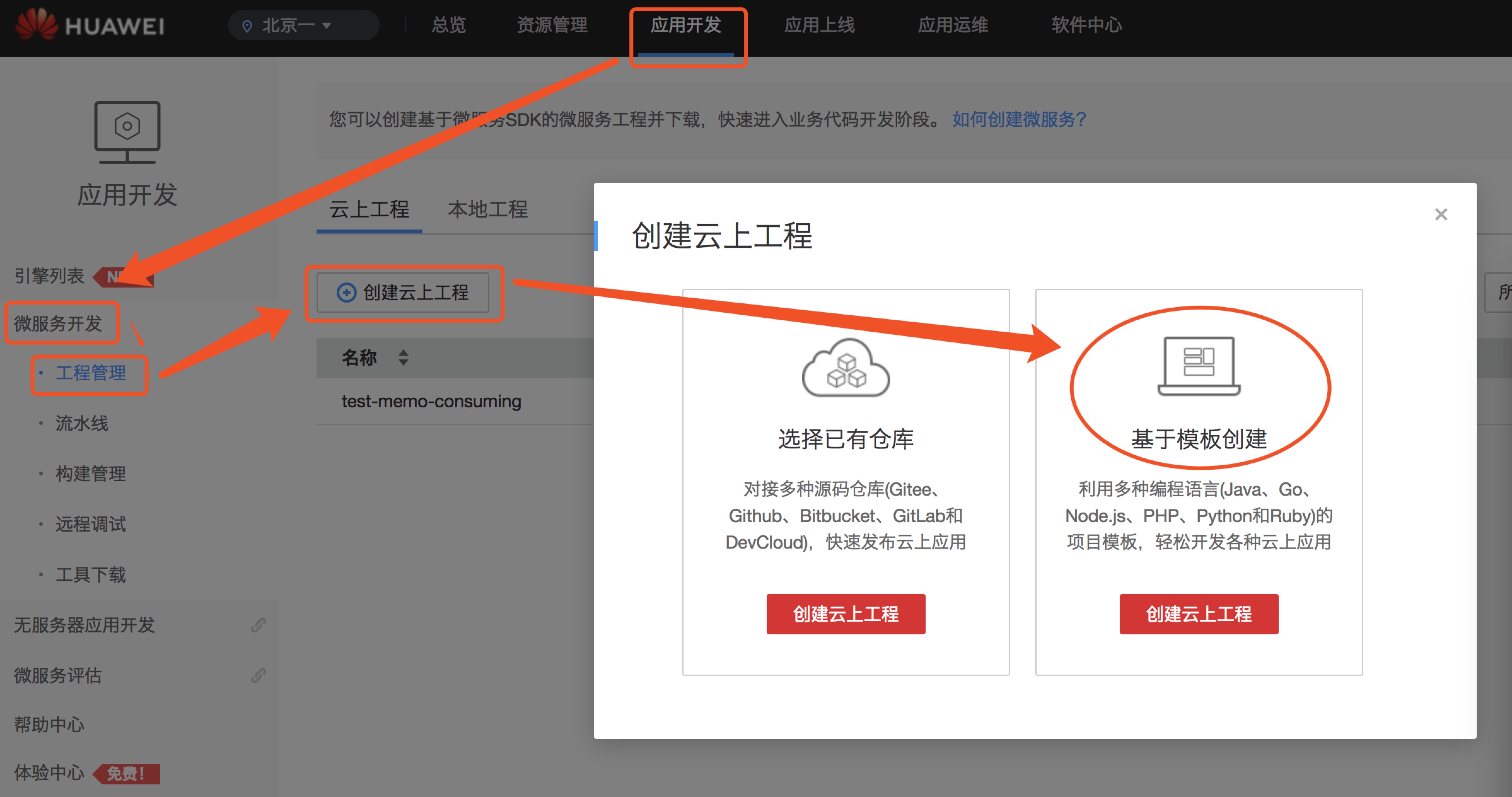Click the laptop template icon for 基于模板创建
1512x797 pixels.
pos(1199,366)
